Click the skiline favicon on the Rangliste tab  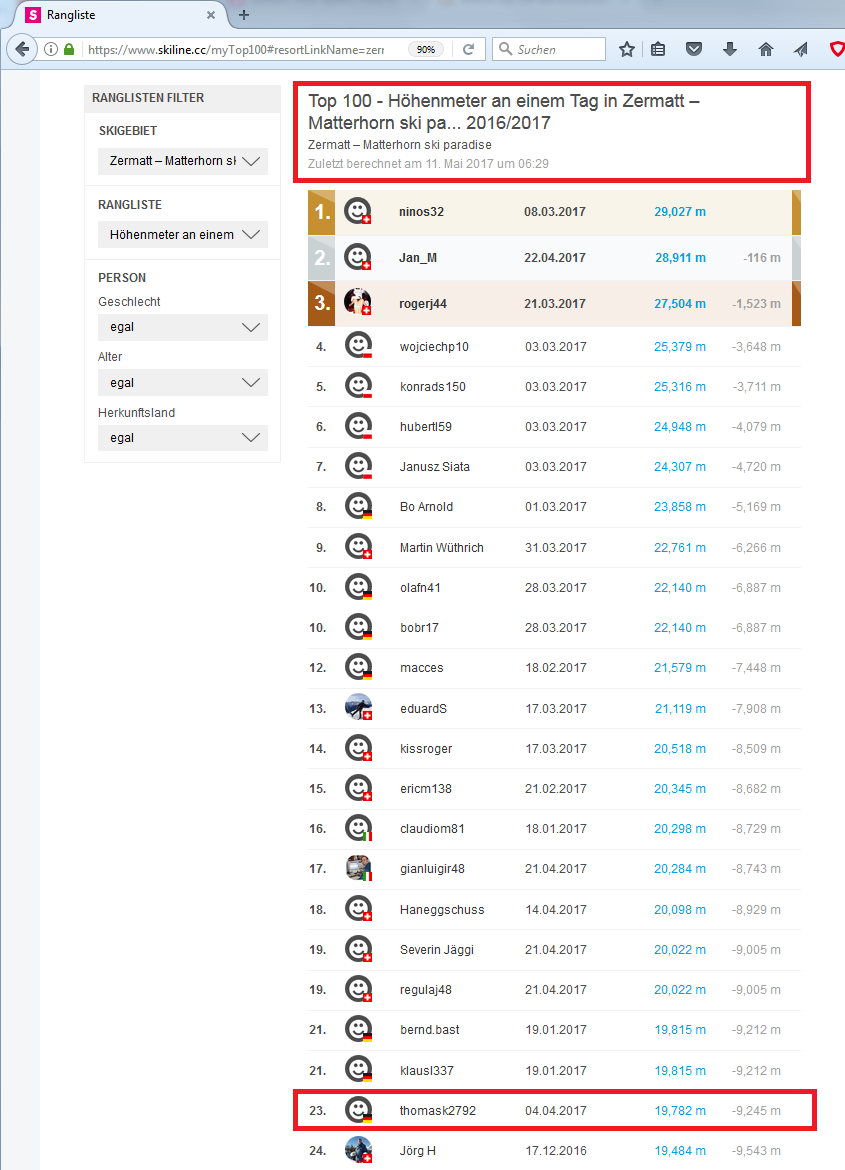33,15
